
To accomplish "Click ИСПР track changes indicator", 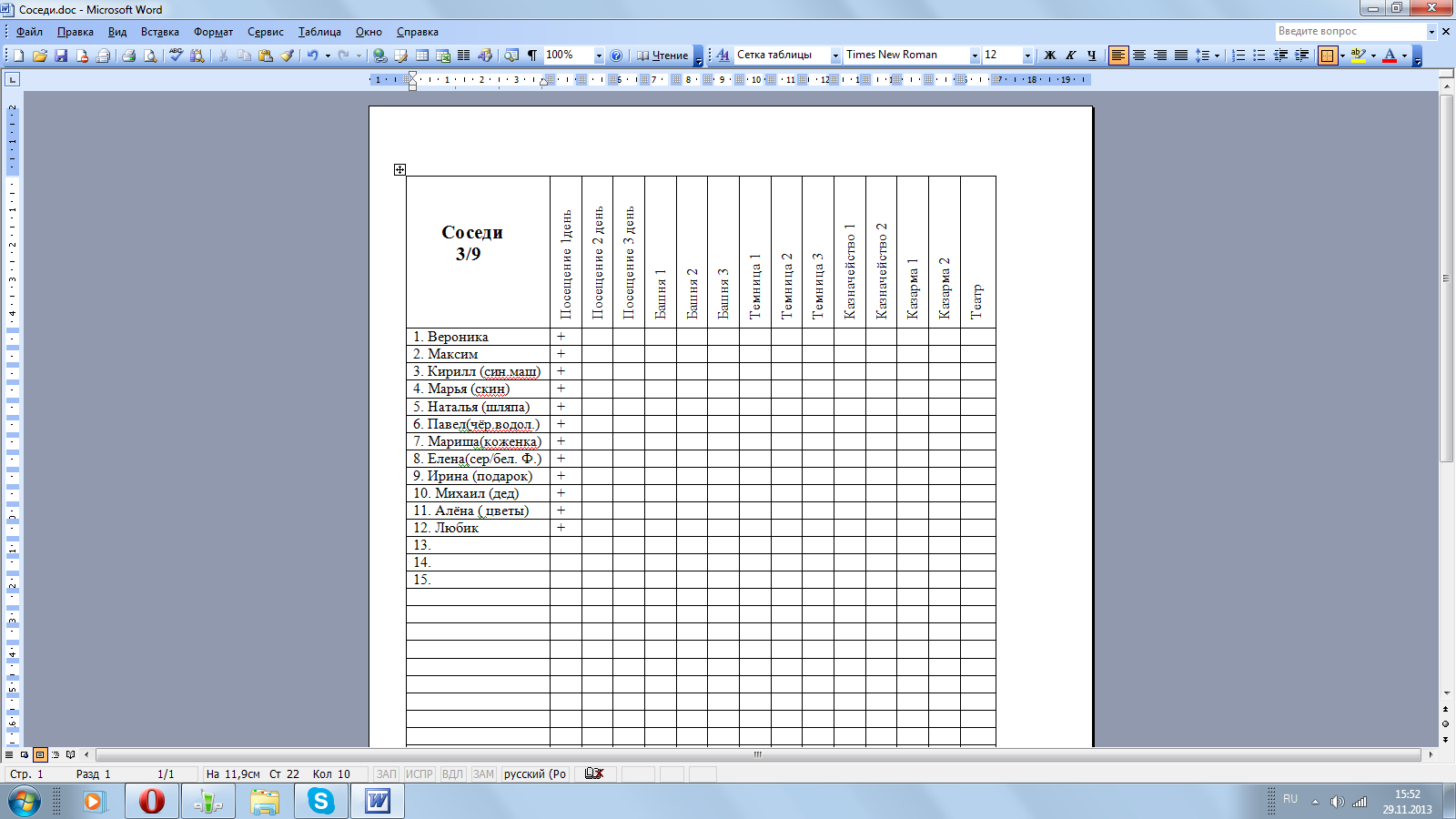I will click(x=420, y=774).
